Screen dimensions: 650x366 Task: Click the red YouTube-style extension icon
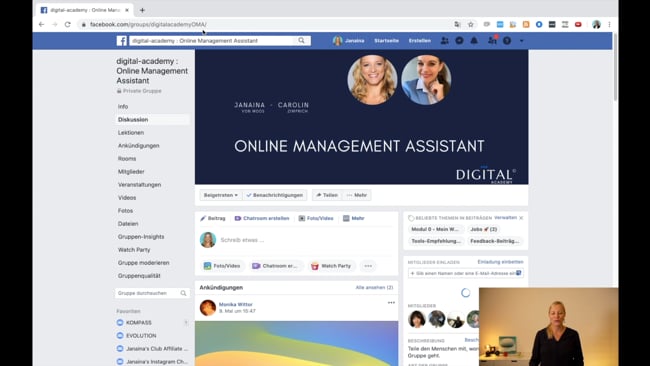coord(578,24)
